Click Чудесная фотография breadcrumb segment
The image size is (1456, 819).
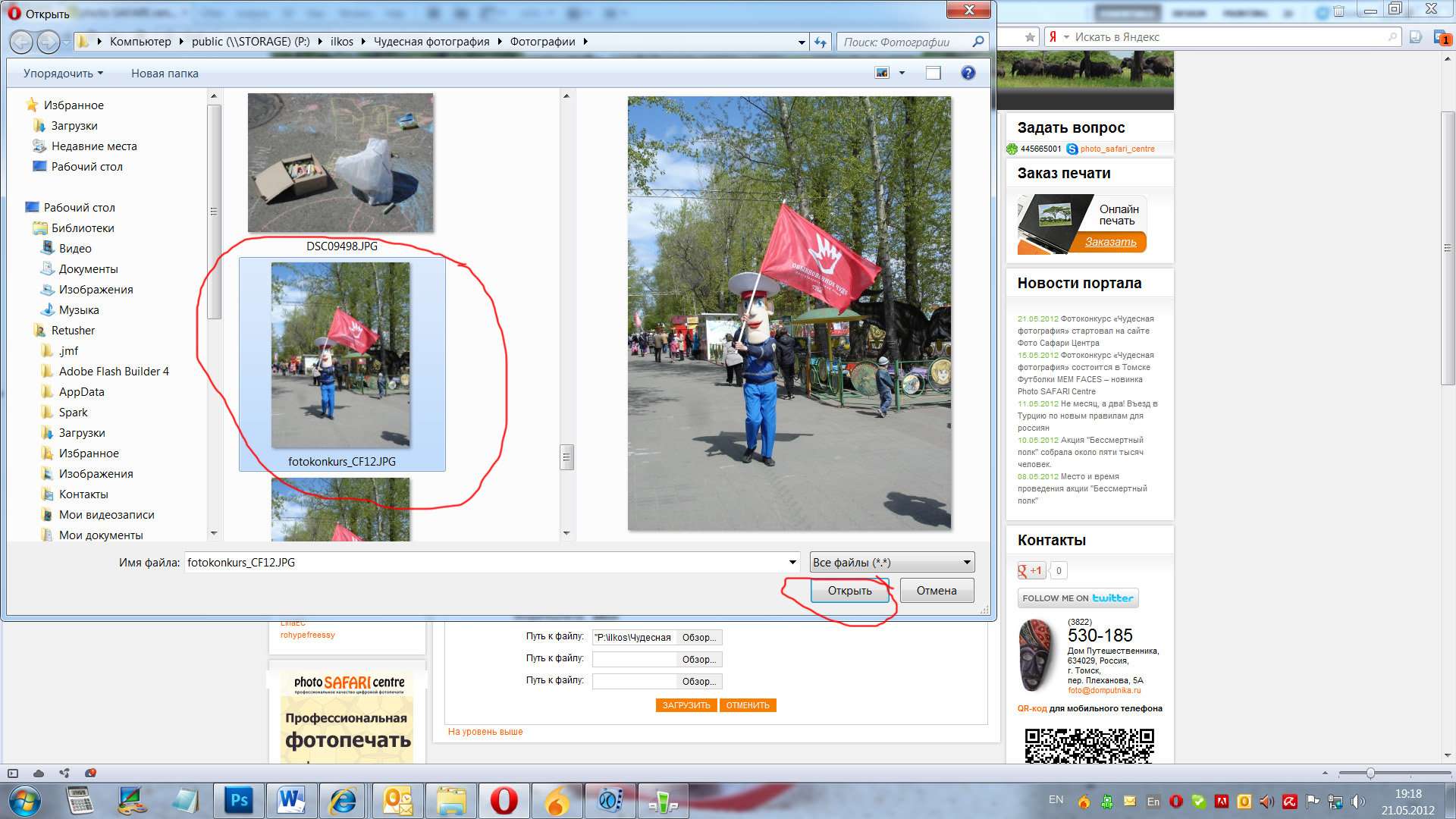[431, 42]
